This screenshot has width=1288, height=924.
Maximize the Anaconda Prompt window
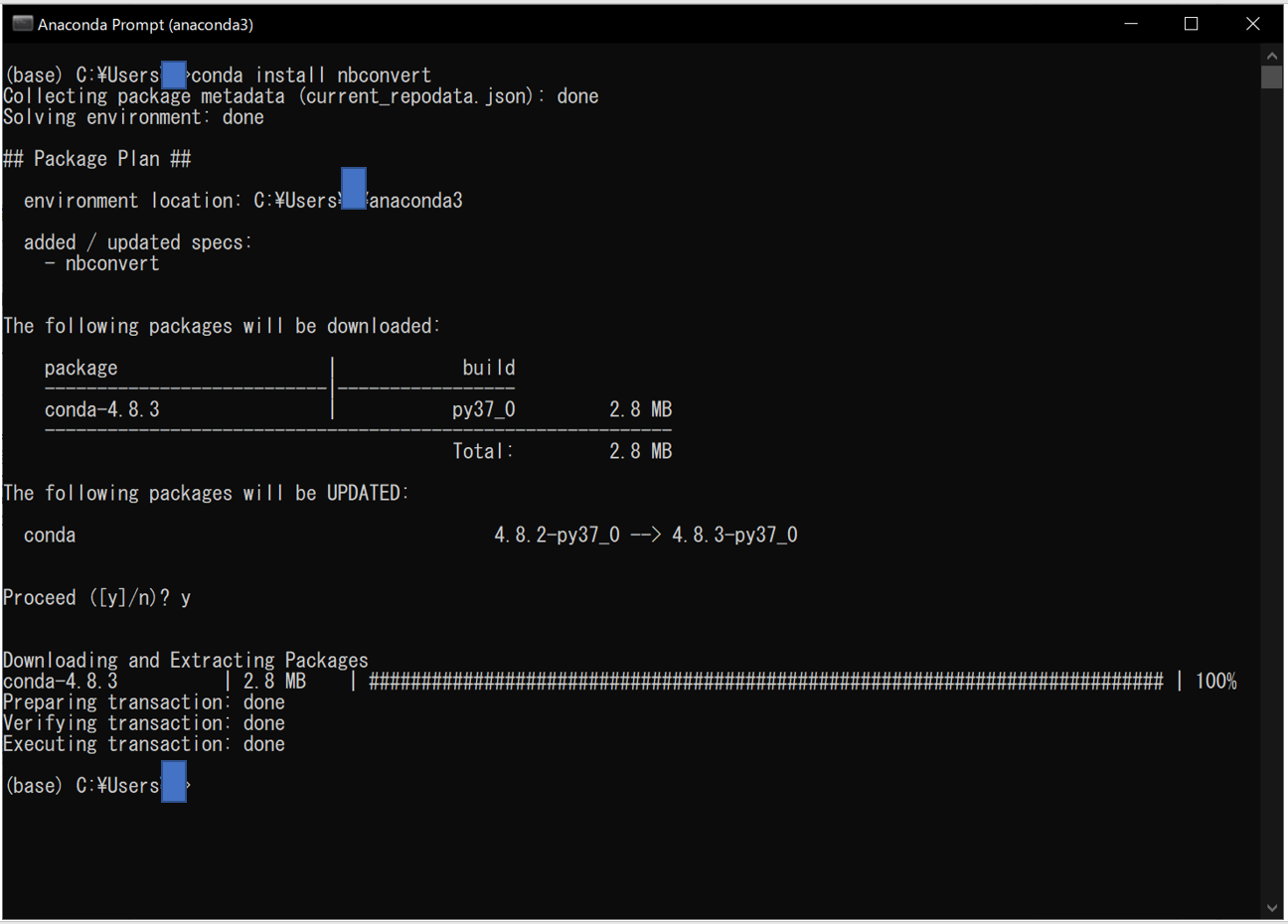pos(1191,24)
